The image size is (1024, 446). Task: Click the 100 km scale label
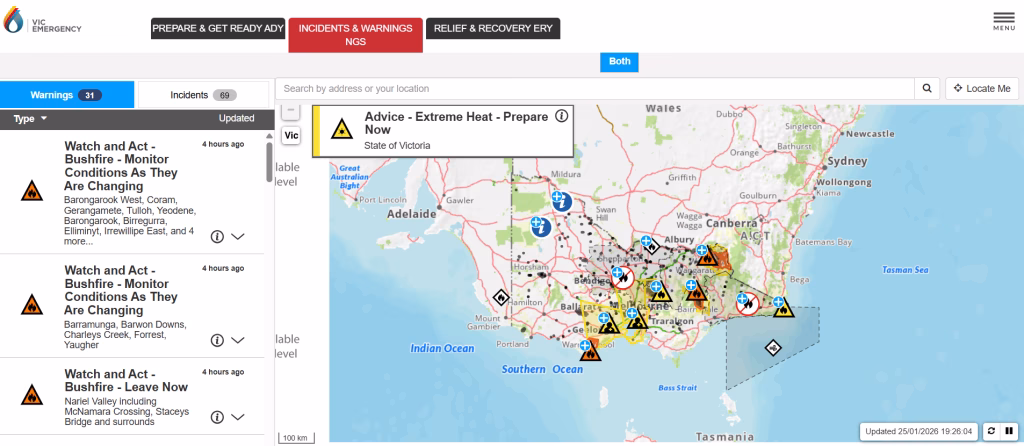[296, 438]
